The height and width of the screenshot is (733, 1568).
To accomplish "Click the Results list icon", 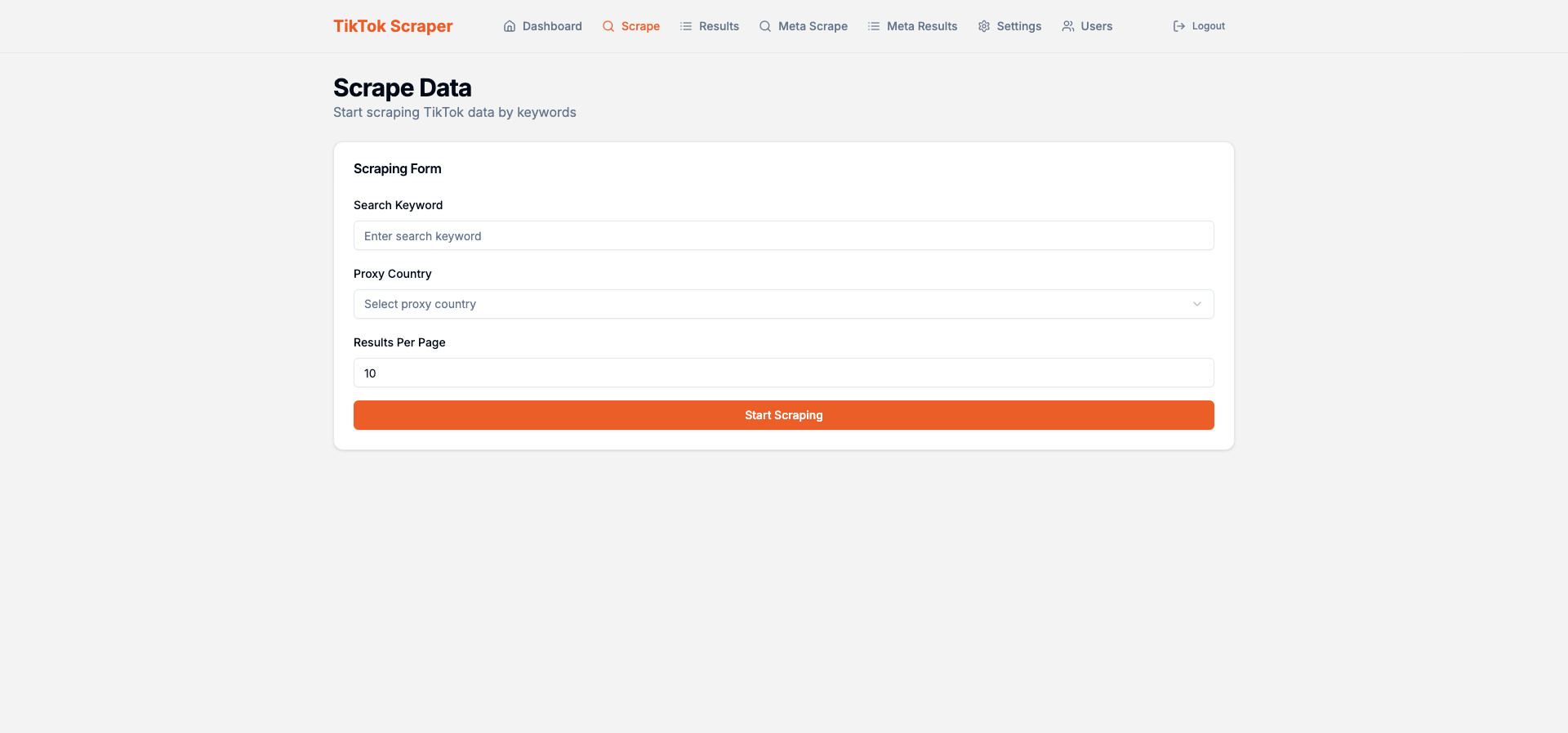I will click(686, 26).
